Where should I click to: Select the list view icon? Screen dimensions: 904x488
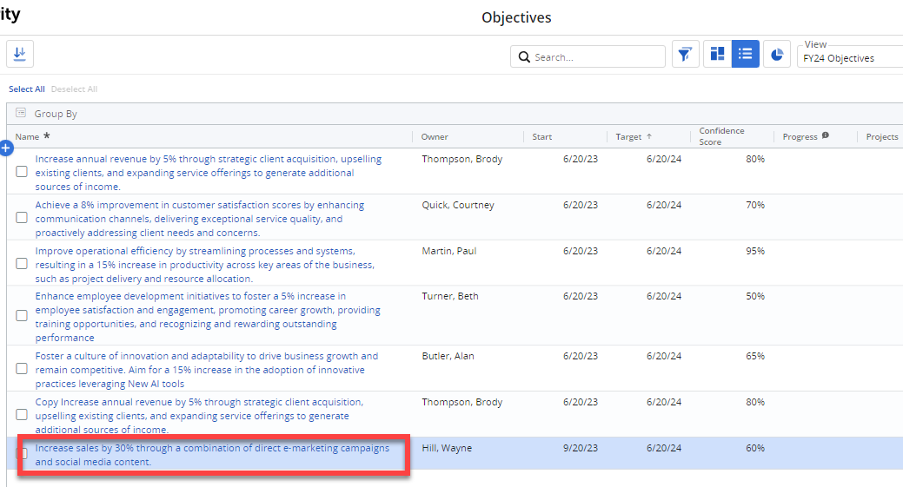(x=745, y=54)
